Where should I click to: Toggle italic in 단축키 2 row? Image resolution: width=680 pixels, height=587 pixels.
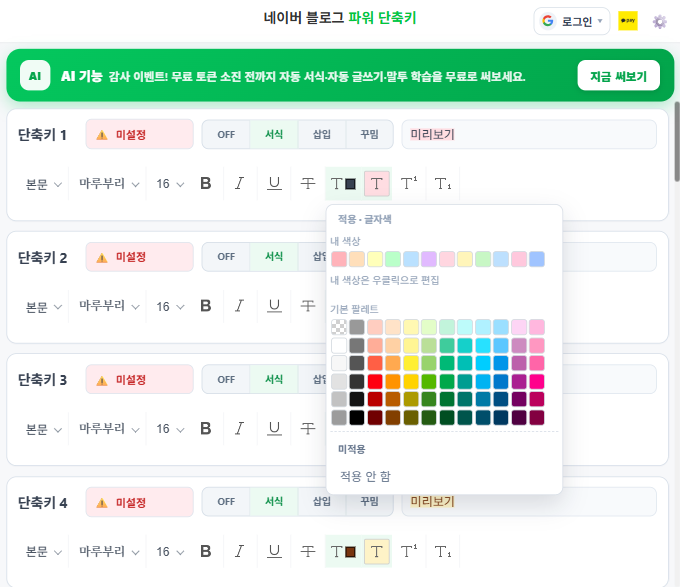[240, 307]
